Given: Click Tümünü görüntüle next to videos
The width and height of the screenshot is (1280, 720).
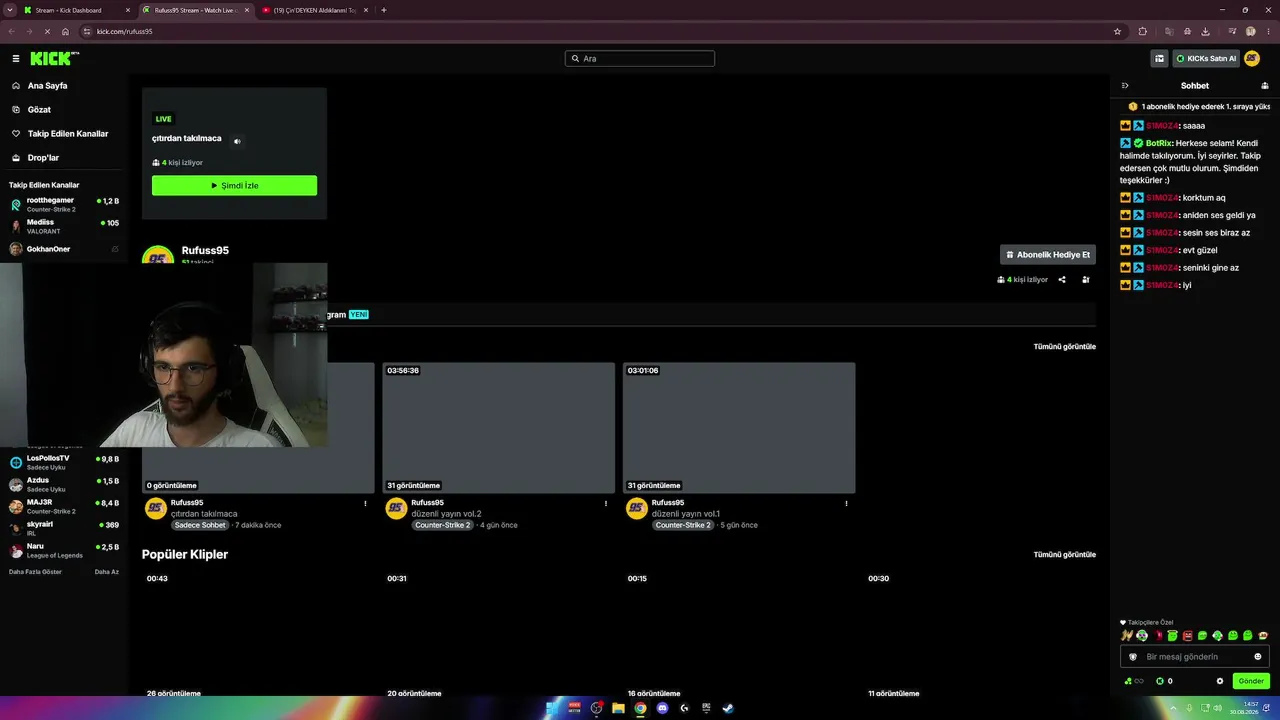Looking at the screenshot, I should (x=1065, y=347).
